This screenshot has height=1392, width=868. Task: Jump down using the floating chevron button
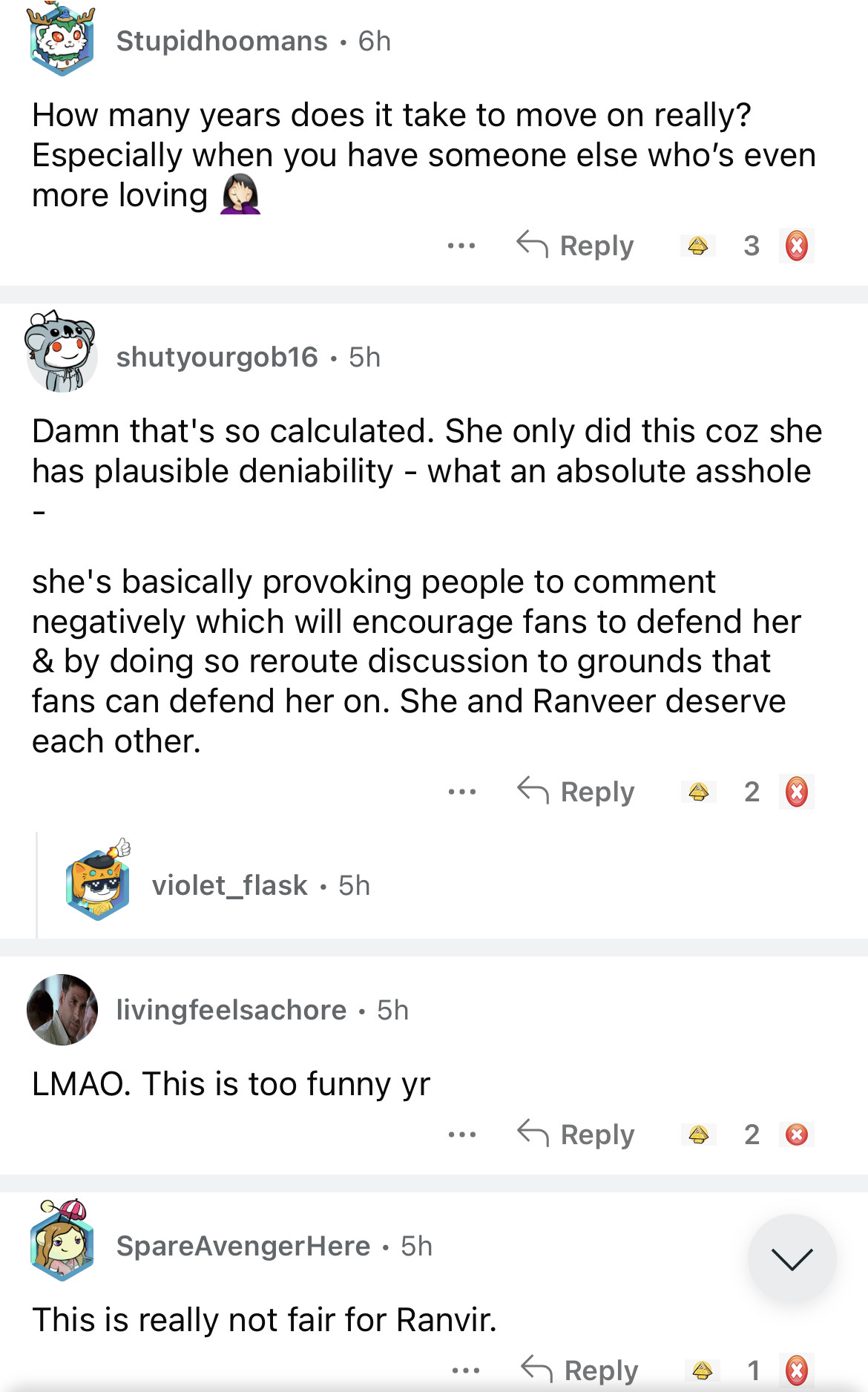tap(792, 1258)
